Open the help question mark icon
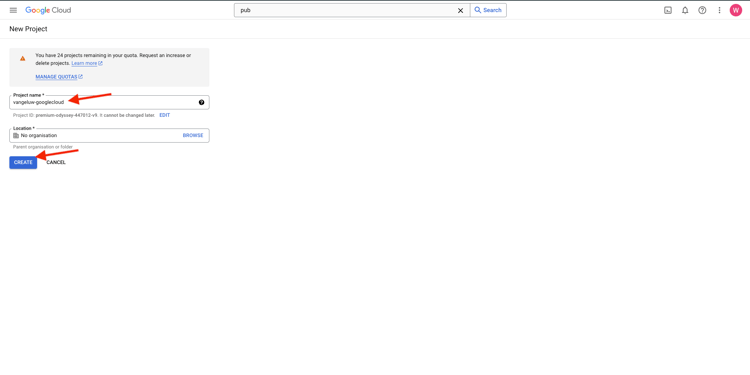Image resolution: width=750 pixels, height=375 pixels. pos(702,10)
